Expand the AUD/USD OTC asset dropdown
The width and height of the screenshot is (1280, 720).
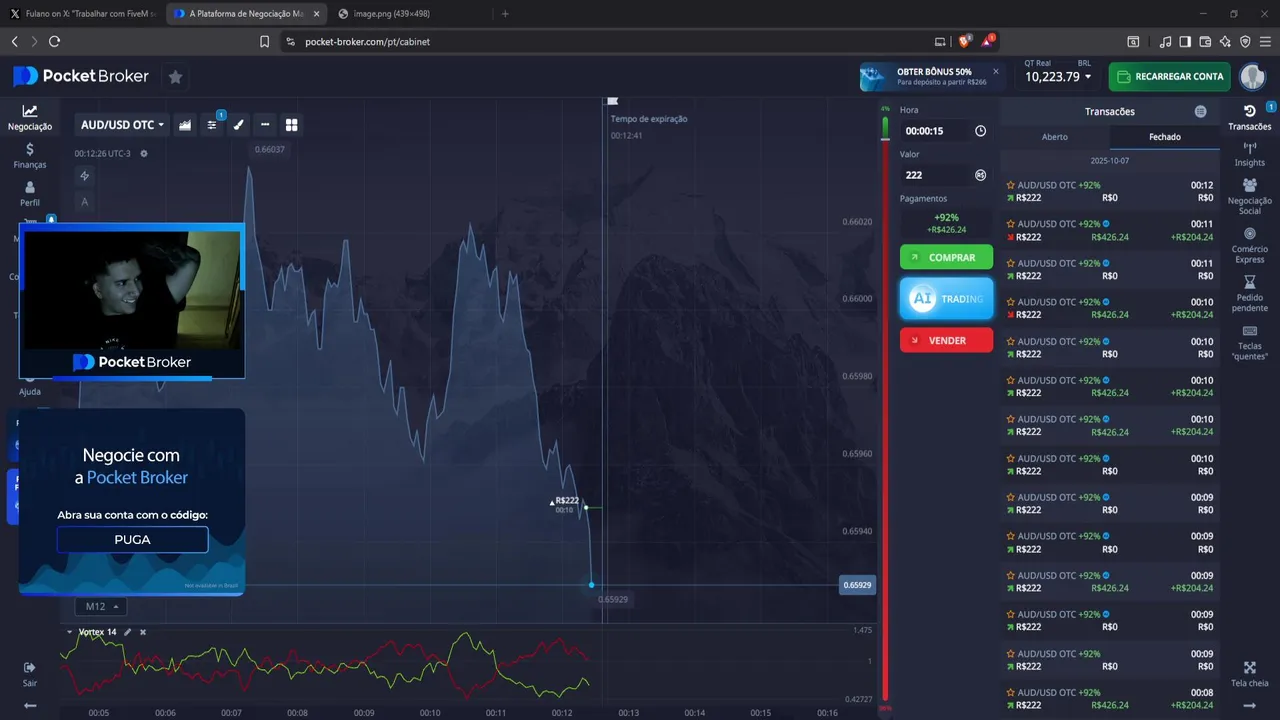(x=122, y=125)
